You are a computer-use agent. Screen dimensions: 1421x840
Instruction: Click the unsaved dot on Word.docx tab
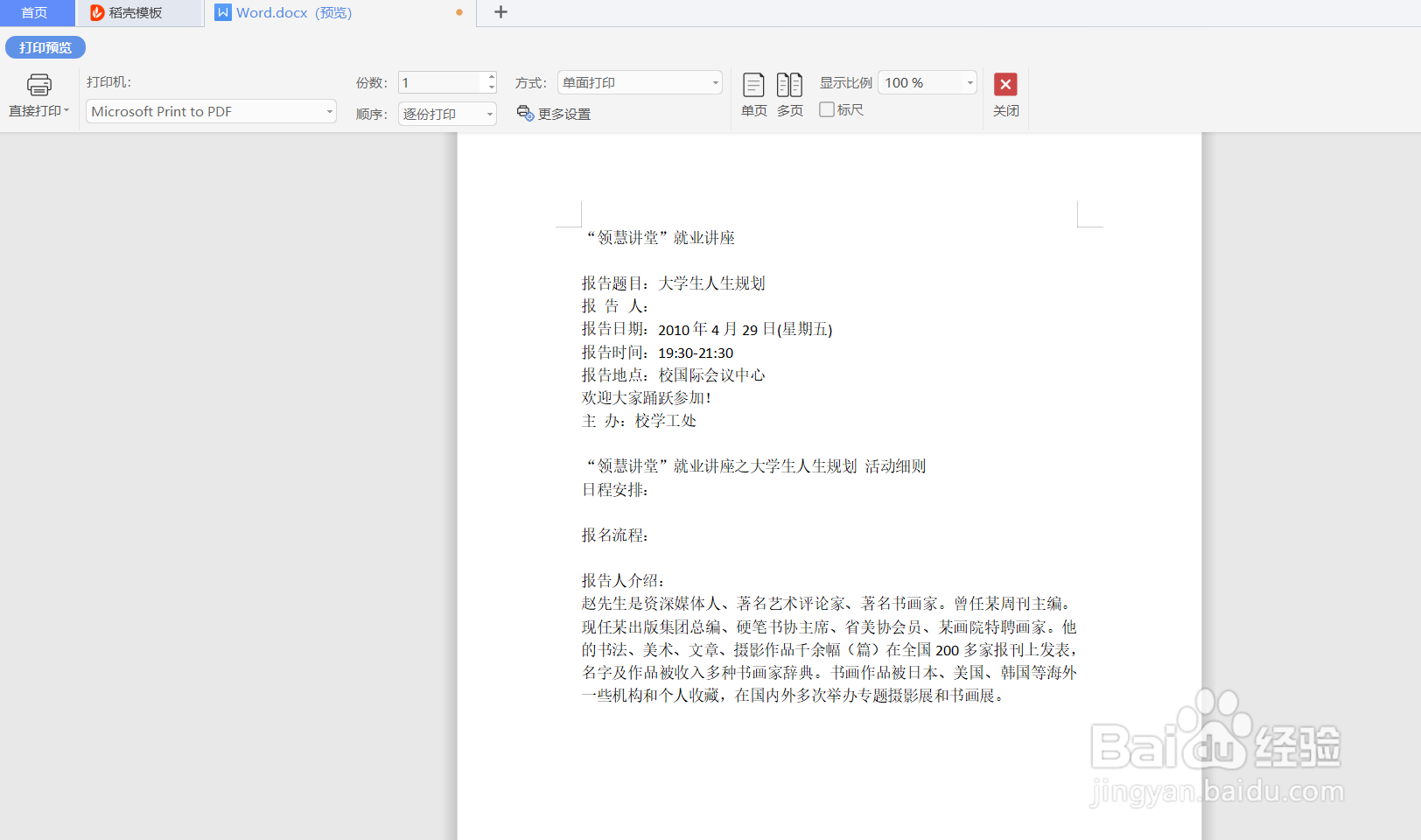[x=459, y=12]
